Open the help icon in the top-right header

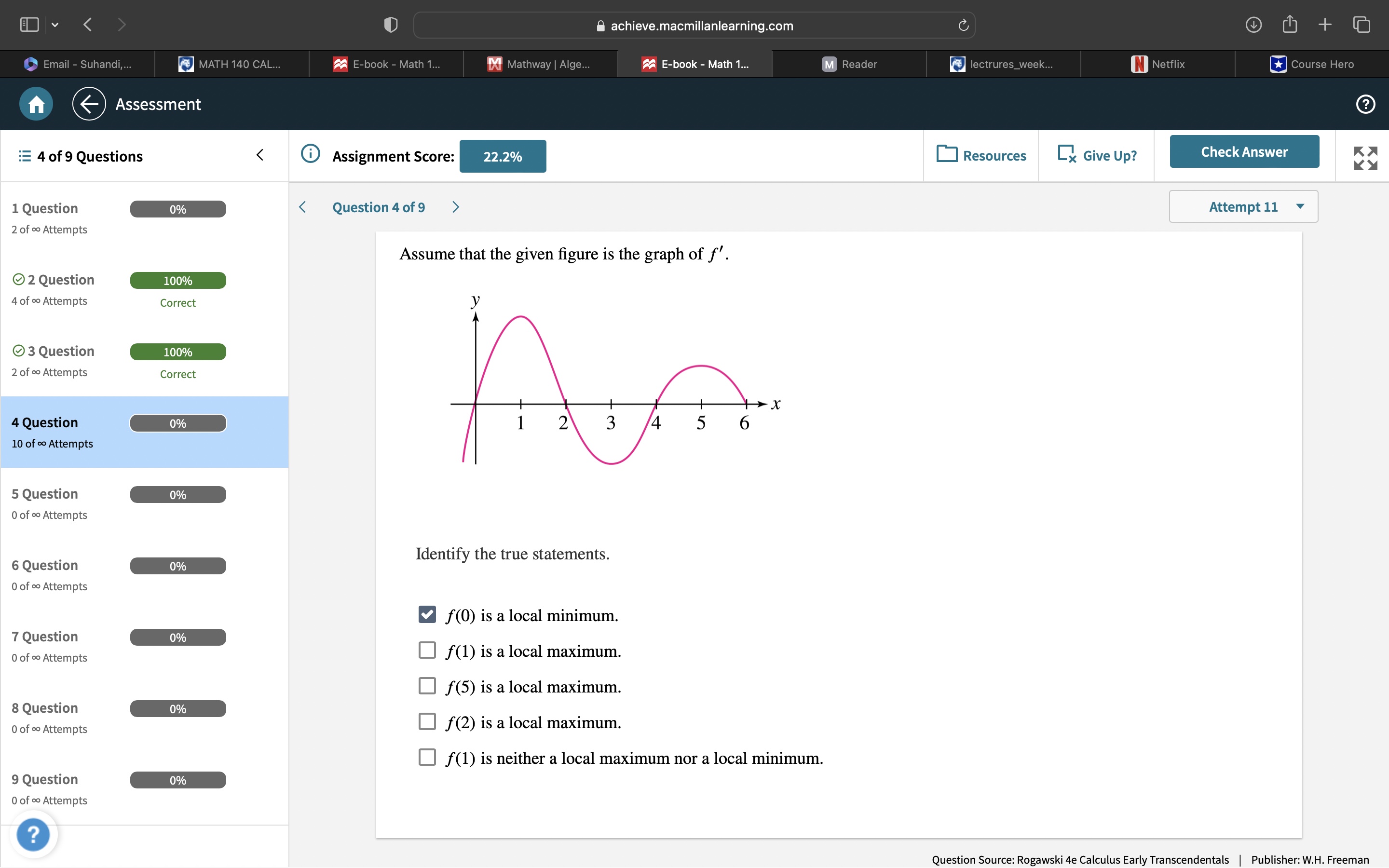click(1365, 104)
